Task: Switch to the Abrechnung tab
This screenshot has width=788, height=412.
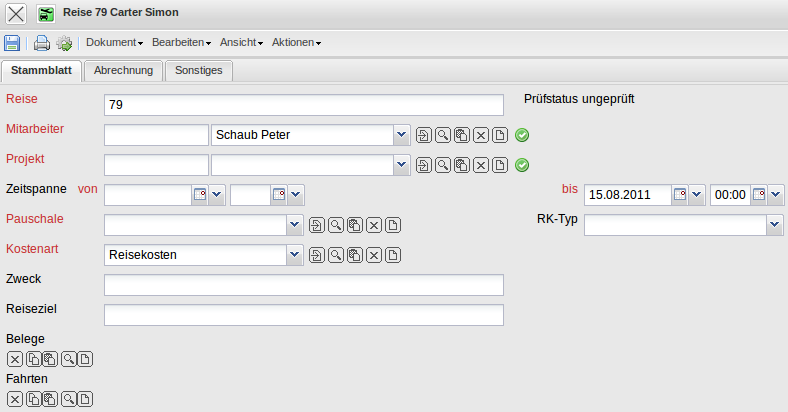Action: point(124,70)
